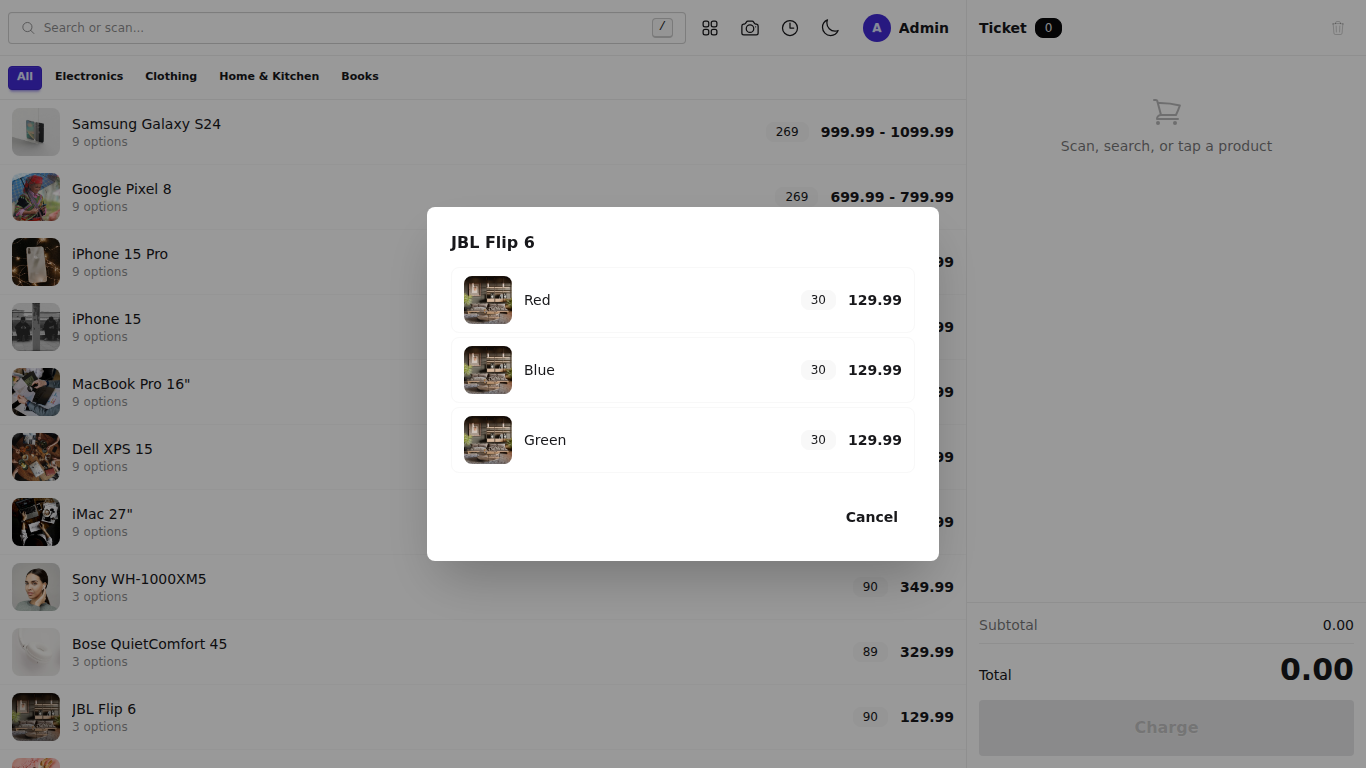Click the 349.99 Sony price

[927, 587]
